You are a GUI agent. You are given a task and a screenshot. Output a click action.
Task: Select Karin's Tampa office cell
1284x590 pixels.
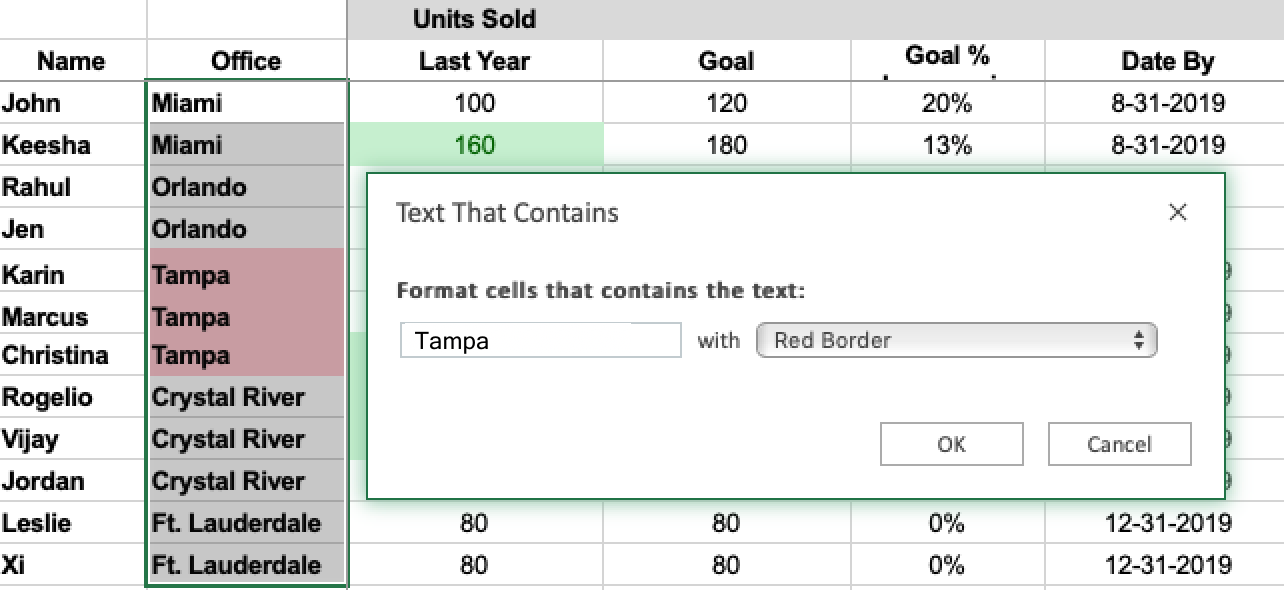tap(246, 275)
